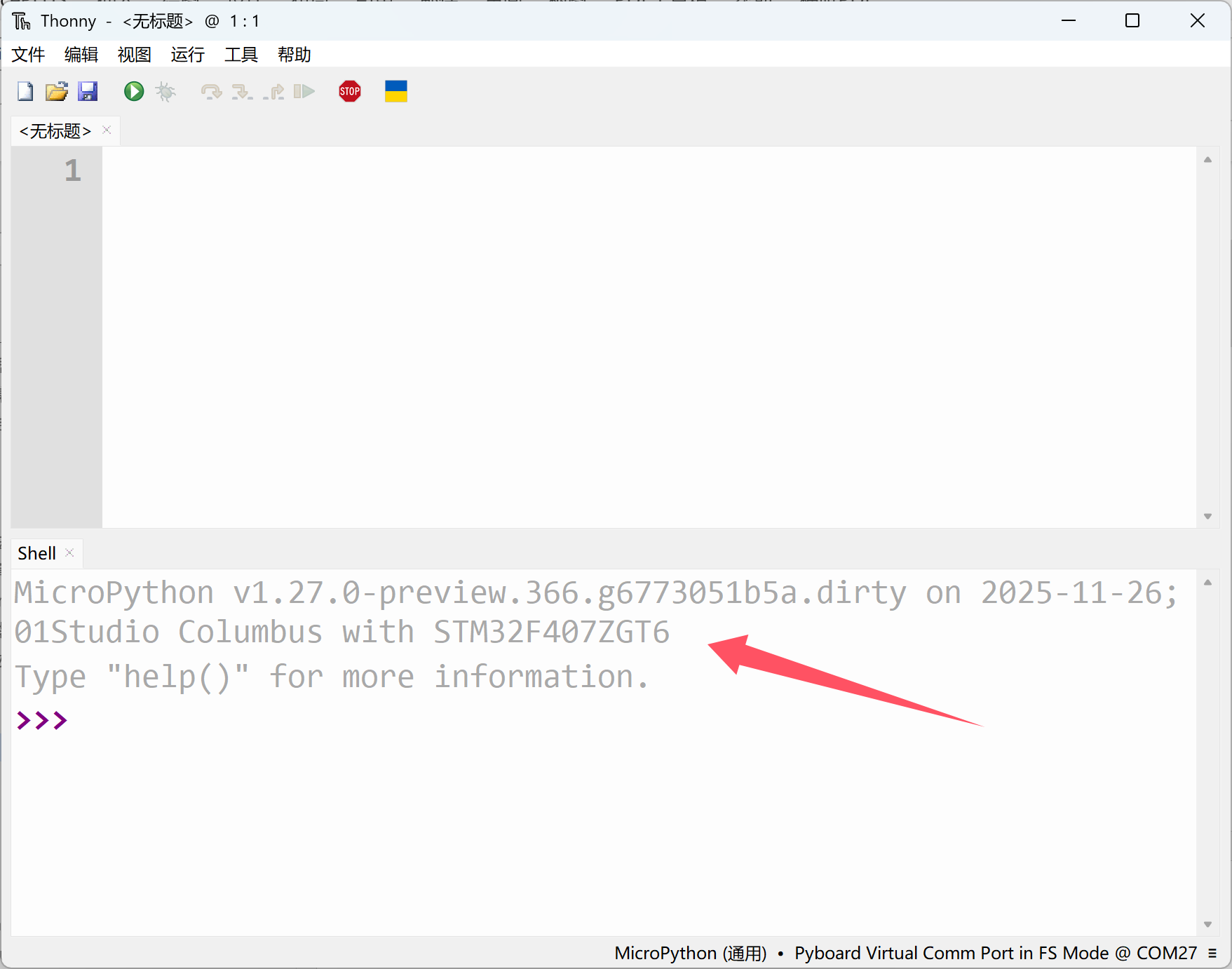
Task: Save the current script
Action: tap(88, 91)
